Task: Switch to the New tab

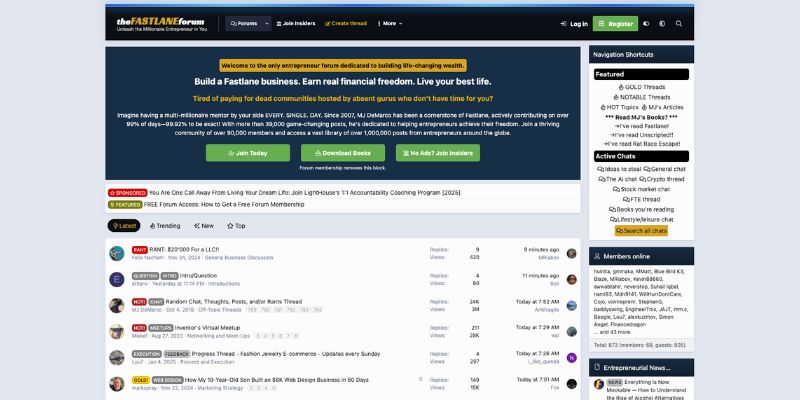Action: pos(204,226)
